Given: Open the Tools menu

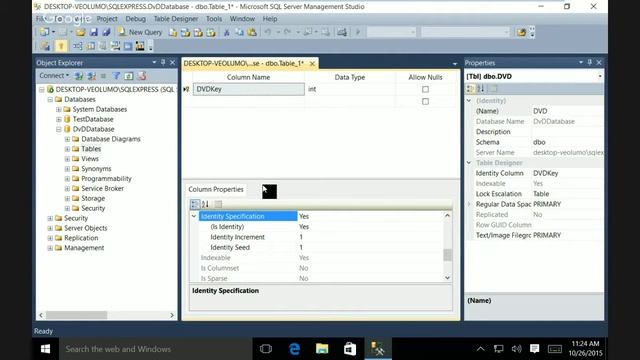Looking at the screenshot, I should [214, 19].
